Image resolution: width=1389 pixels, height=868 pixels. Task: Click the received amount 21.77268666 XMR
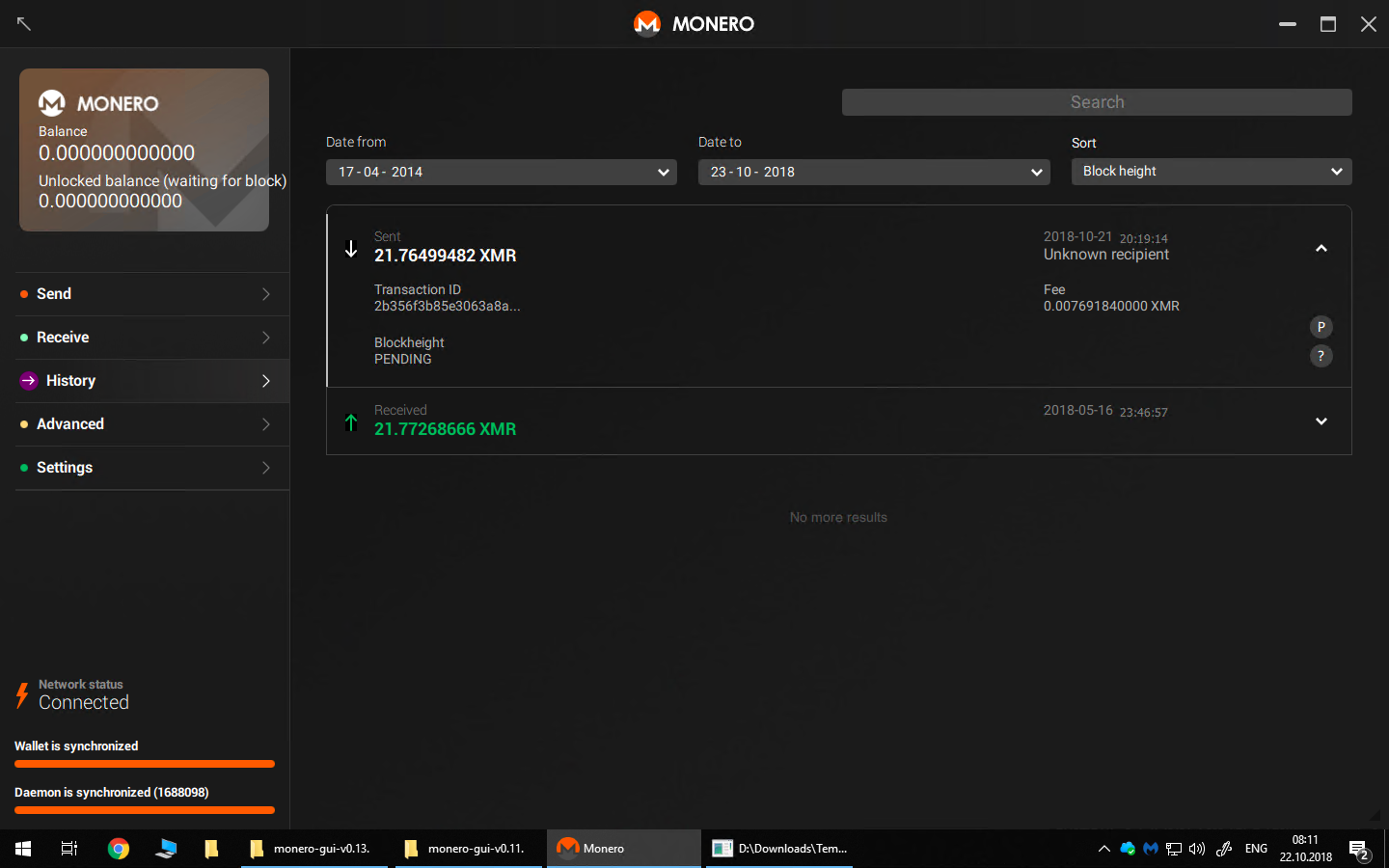pos(446,429)
